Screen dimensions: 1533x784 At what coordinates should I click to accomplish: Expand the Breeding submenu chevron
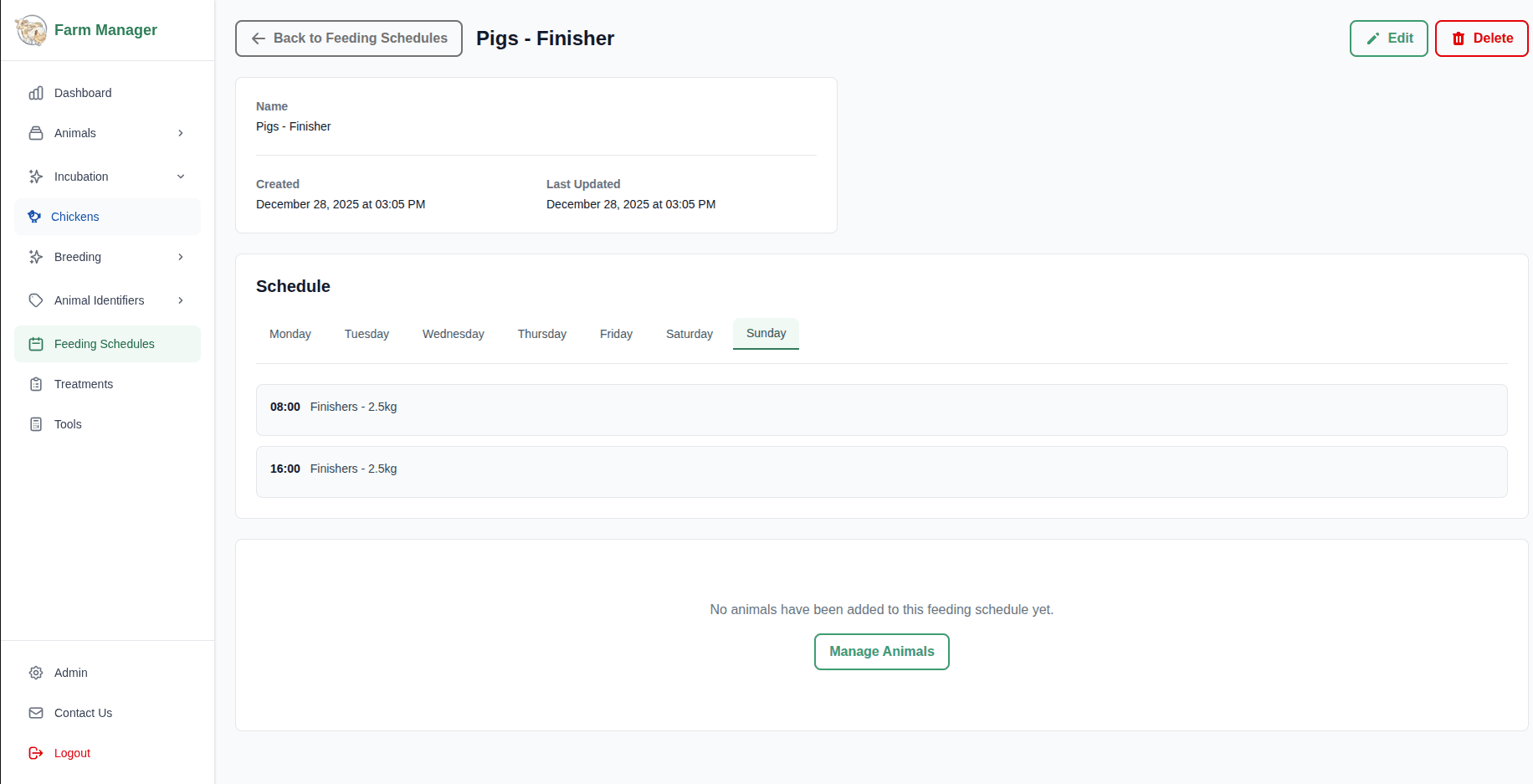pyautogui.click(x=181, y=257)
